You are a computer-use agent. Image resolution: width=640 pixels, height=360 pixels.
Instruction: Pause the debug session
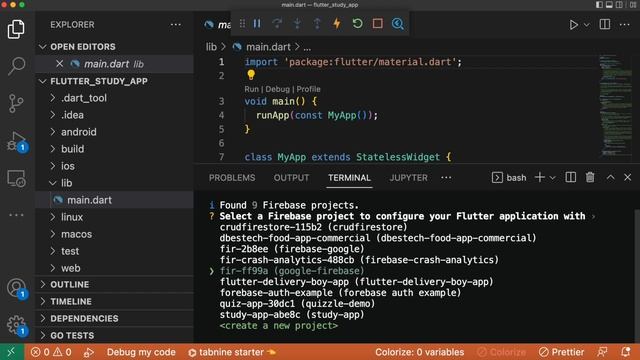pyautogui.click(x=257, y=24)
